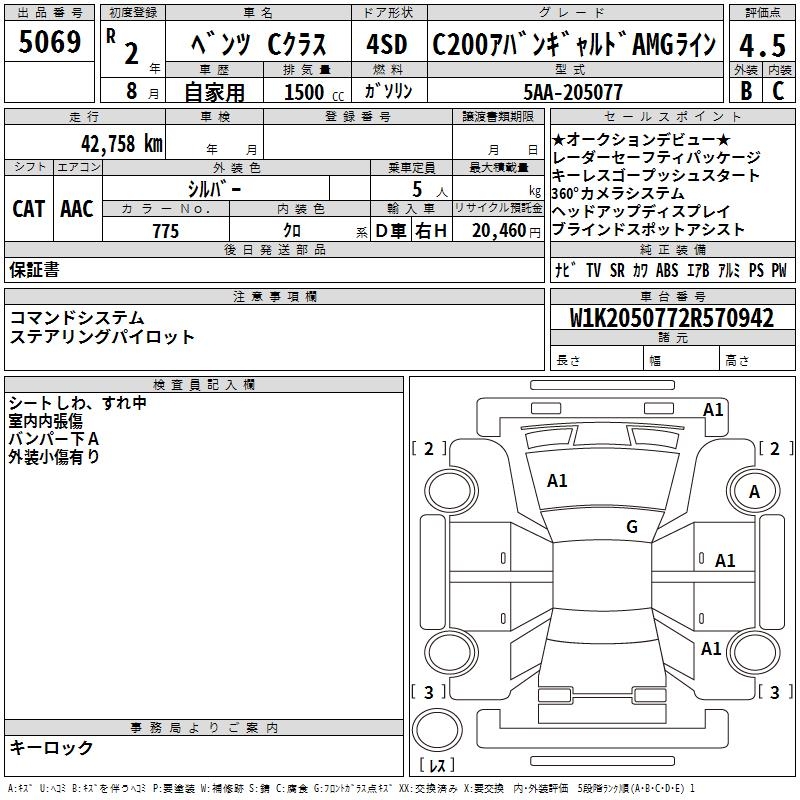Click the G windshield mark on diagram
Screen dimensions: 800x800
632,526
